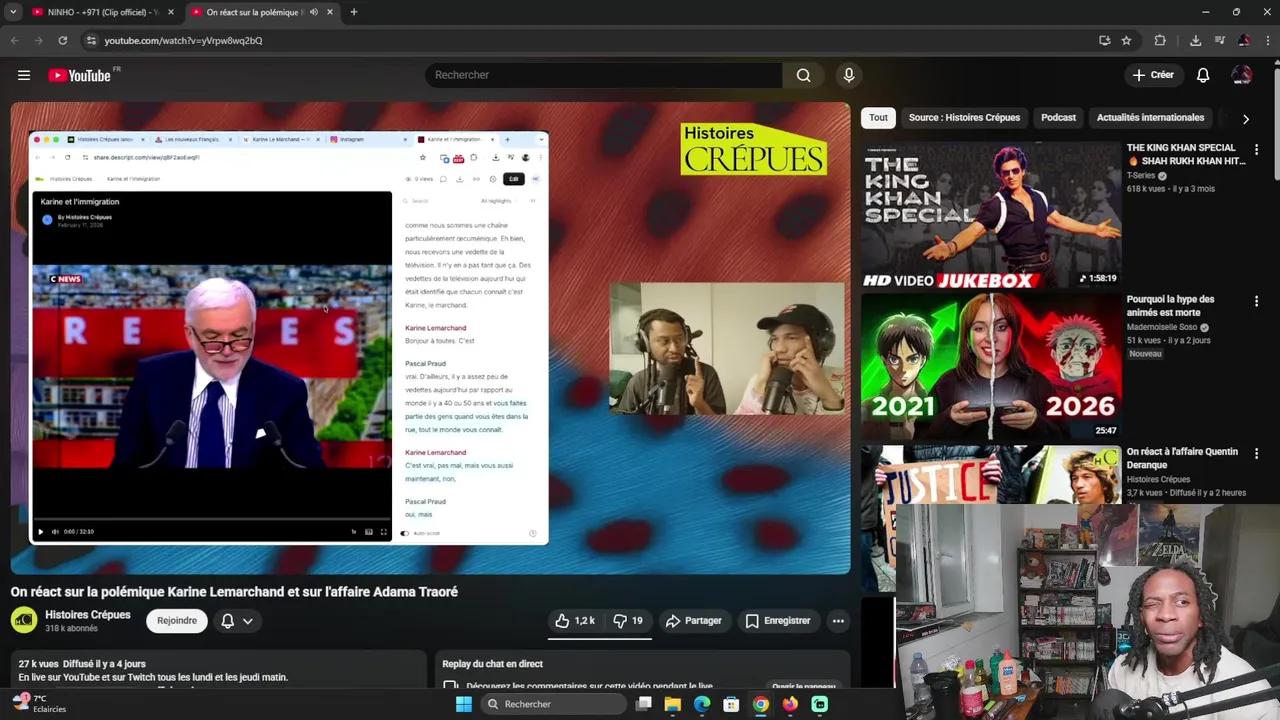Open the Histoires Crépues channel avatar
The image size is (1280, 720).
(24, 621)
